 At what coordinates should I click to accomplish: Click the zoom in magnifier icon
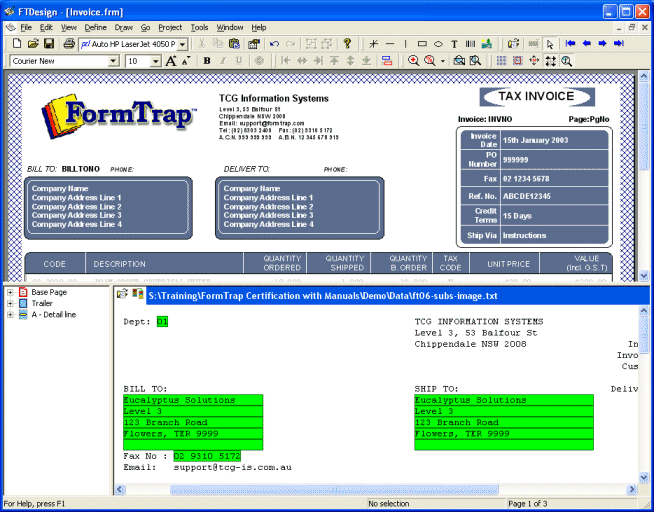tap(413, 61)
